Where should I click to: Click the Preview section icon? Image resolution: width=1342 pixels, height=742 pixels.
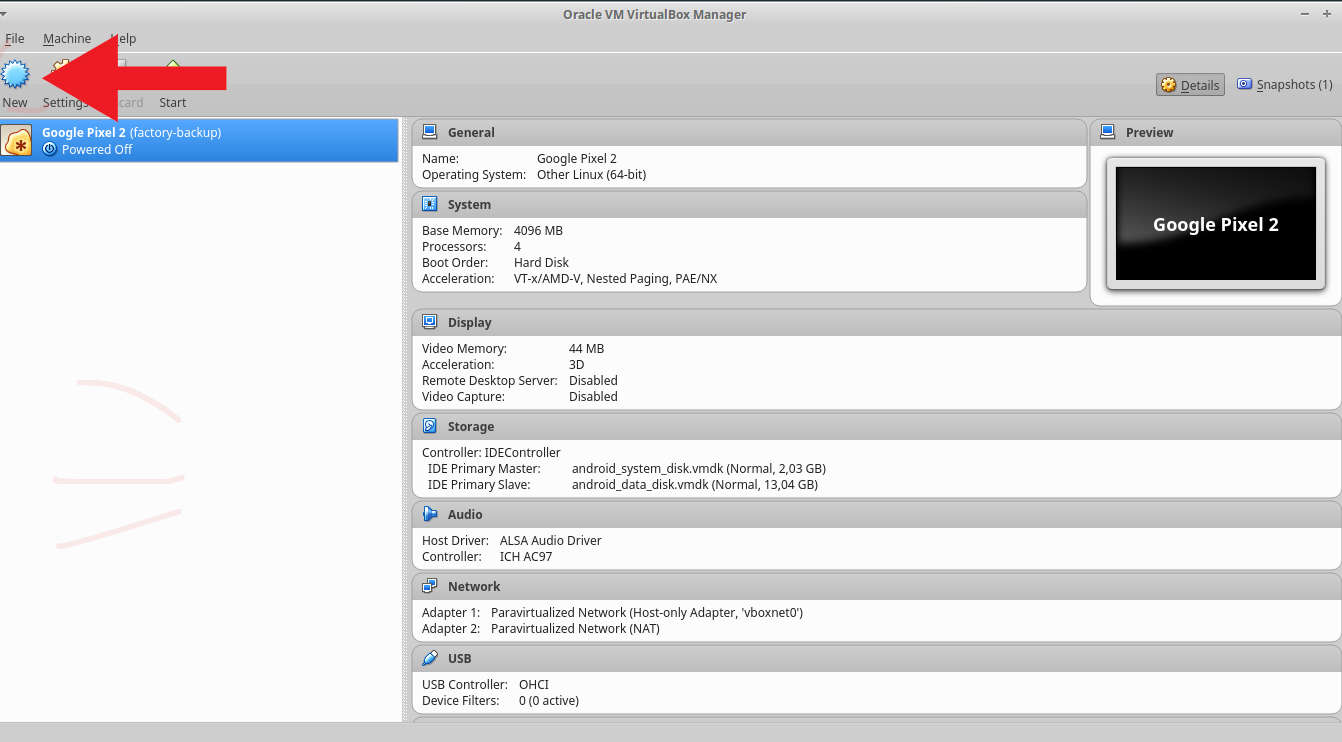[x=1108, y=132]
